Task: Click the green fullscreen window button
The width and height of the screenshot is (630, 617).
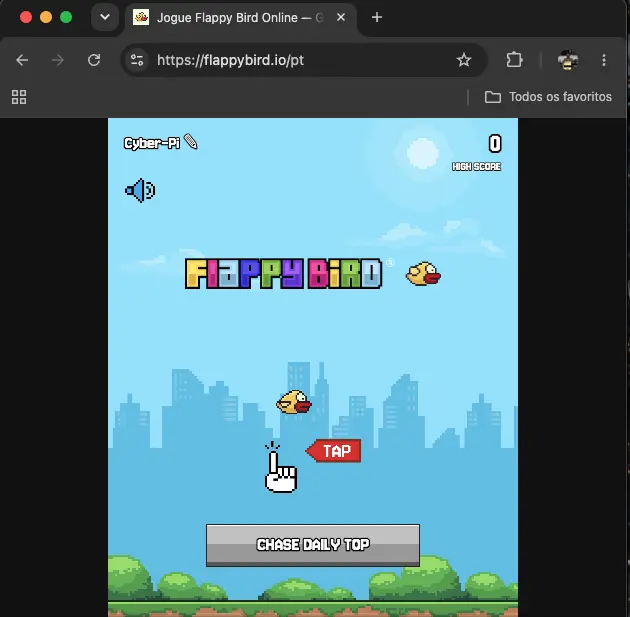Action: (66, 17)
